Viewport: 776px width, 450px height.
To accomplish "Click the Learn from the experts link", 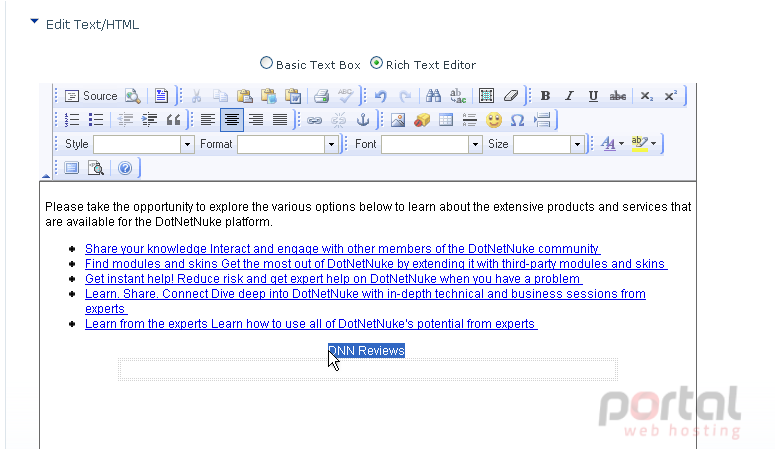I will click(311, 324).
